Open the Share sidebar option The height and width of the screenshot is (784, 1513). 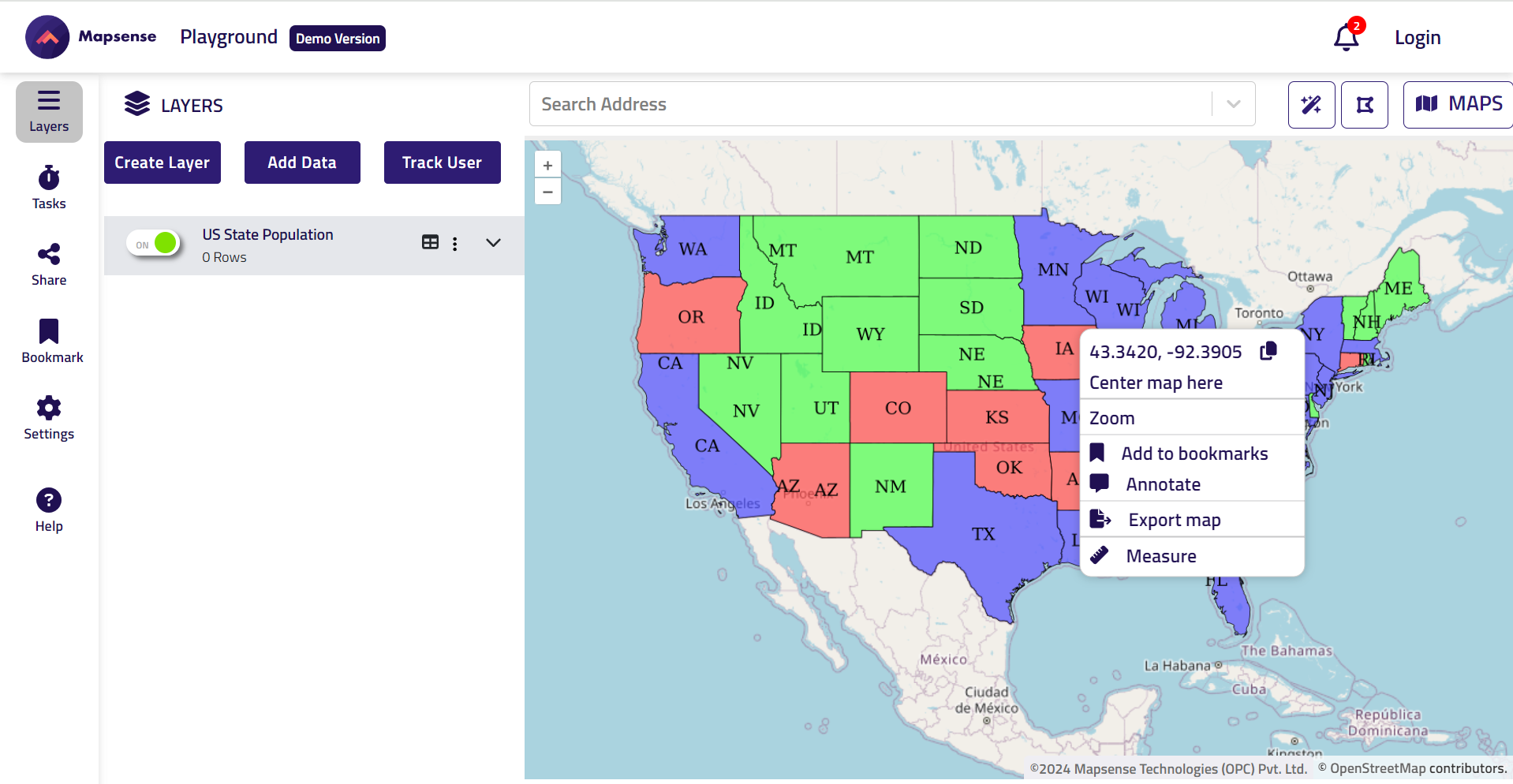49,265
